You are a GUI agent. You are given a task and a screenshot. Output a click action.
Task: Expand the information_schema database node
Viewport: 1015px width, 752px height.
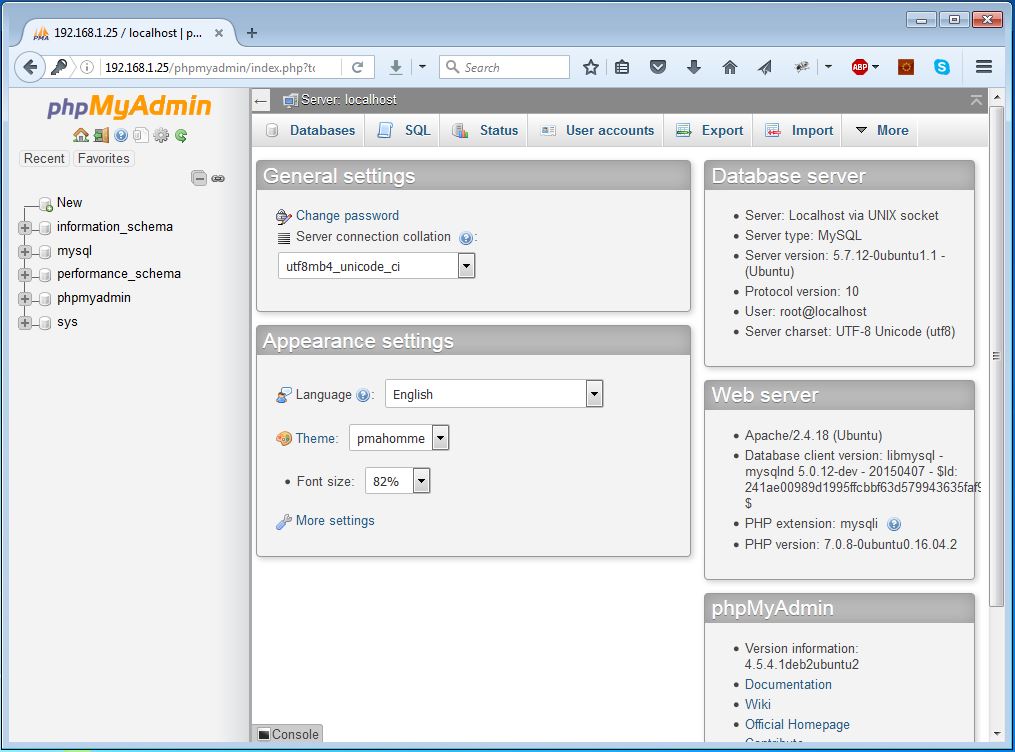tap(25, 228)
